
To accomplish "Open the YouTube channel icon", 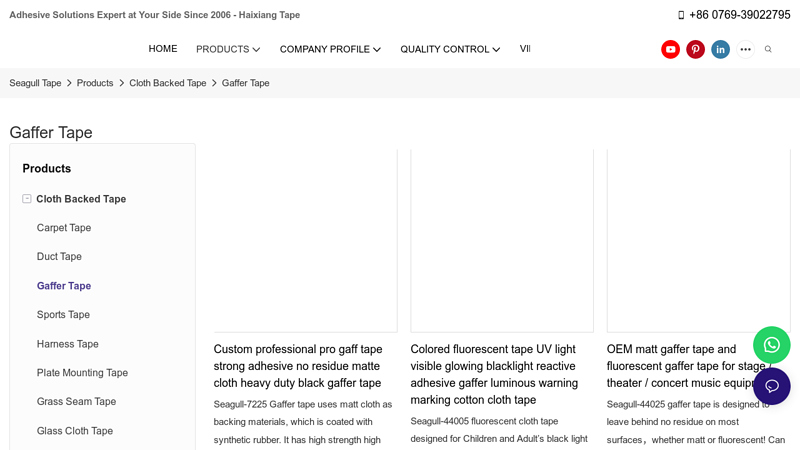I will point(670,49).
